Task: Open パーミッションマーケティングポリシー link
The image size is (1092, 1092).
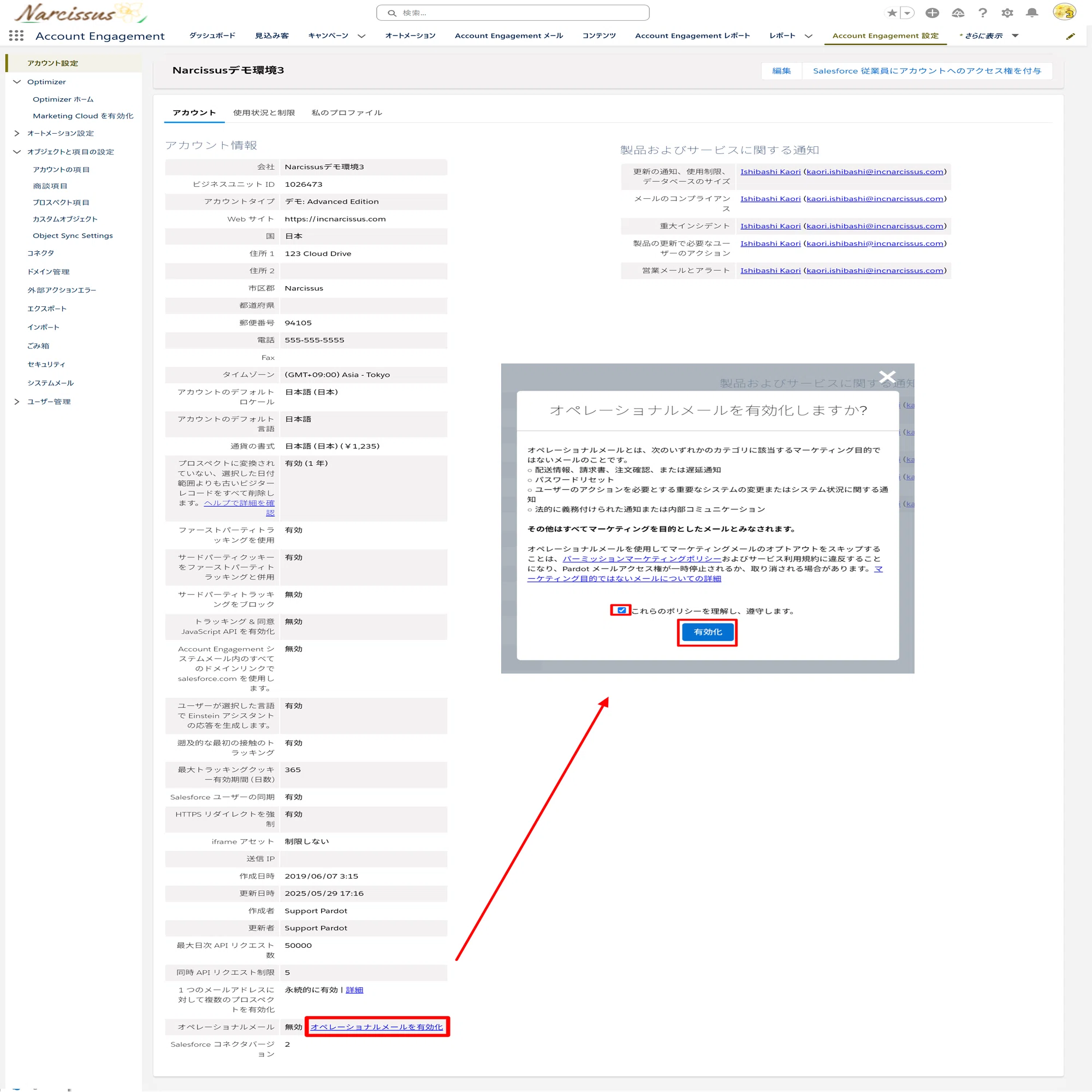Action: (x=642, y=559)
